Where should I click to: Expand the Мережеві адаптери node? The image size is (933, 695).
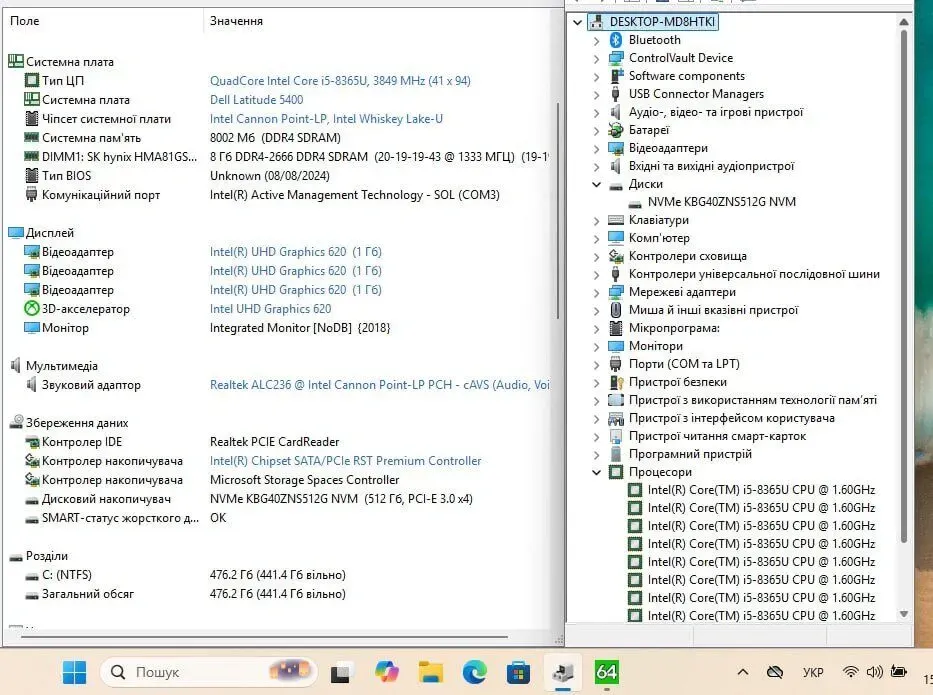597,292
